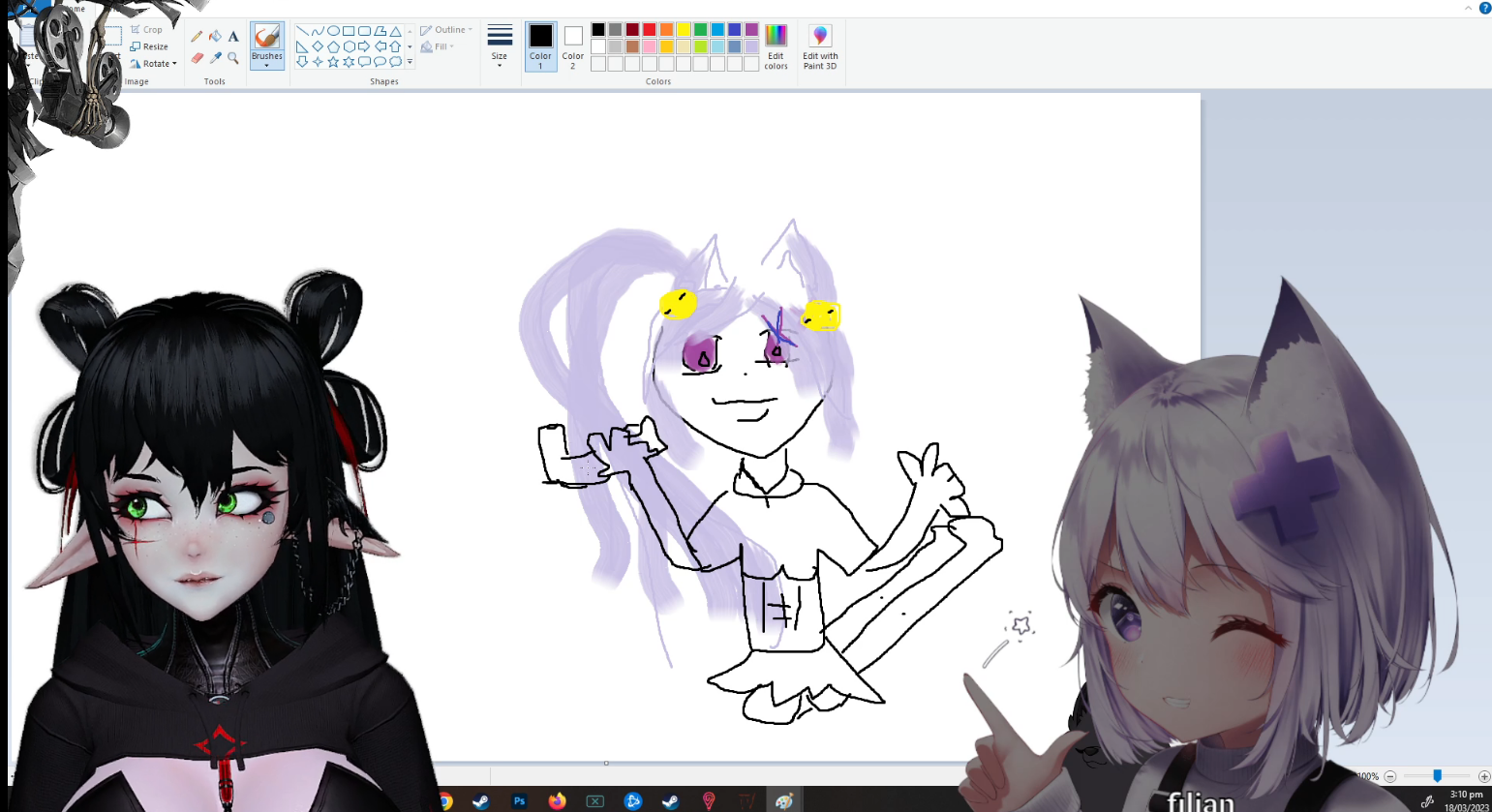Pick the Right arrow shape

point(364,46)
